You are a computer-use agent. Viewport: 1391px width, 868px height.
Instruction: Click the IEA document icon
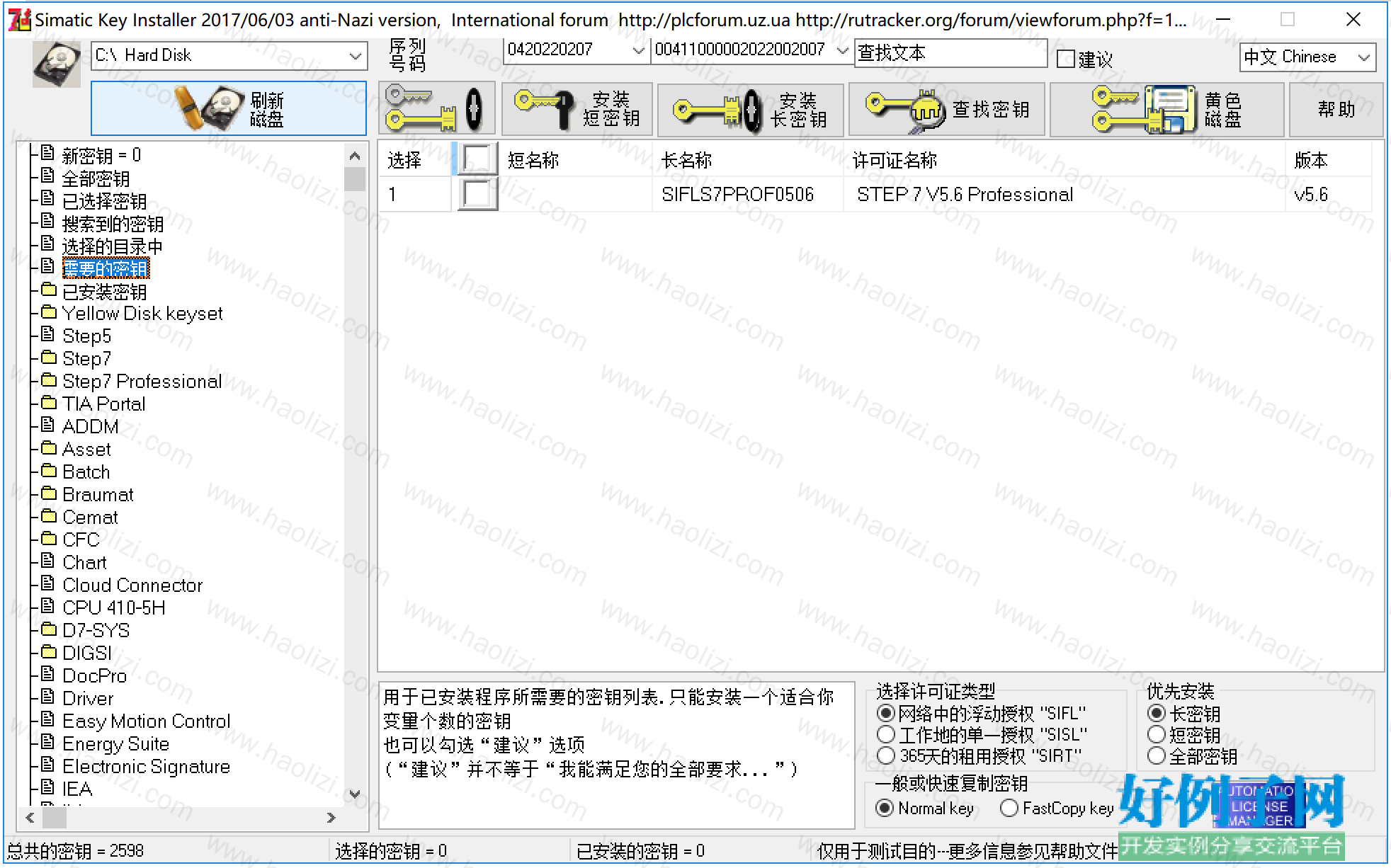point(47,787)
